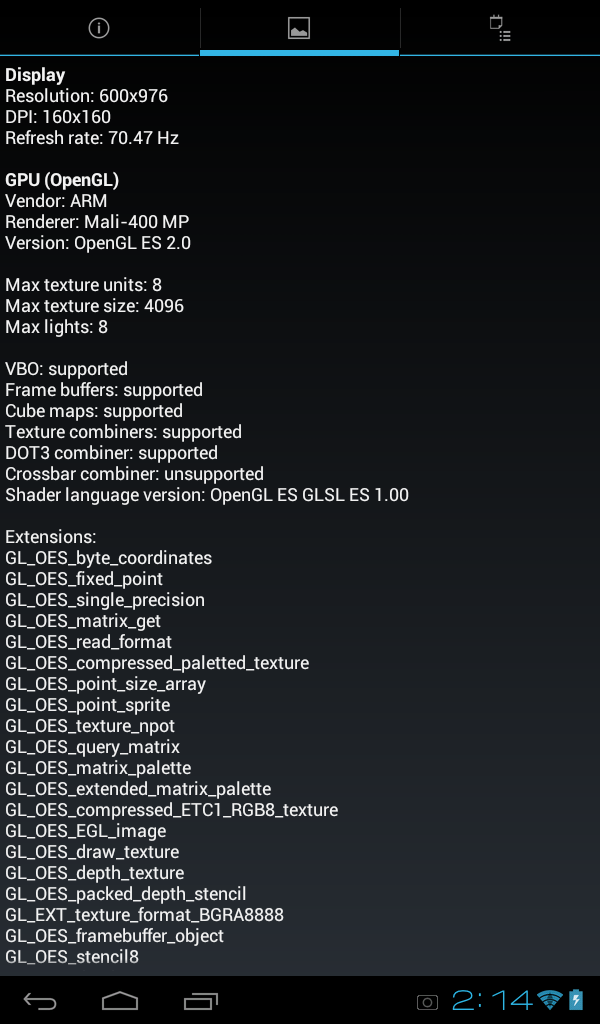Open the info tab icon
Viewport: 600px width, 1024px height.
[x=99, y=28]
